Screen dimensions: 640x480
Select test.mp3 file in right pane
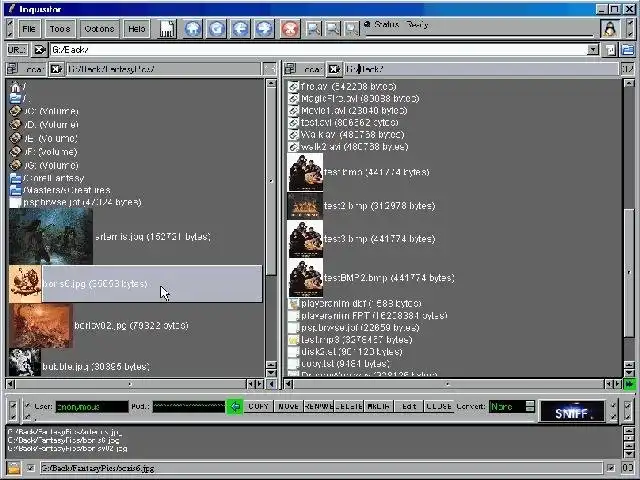351,340
